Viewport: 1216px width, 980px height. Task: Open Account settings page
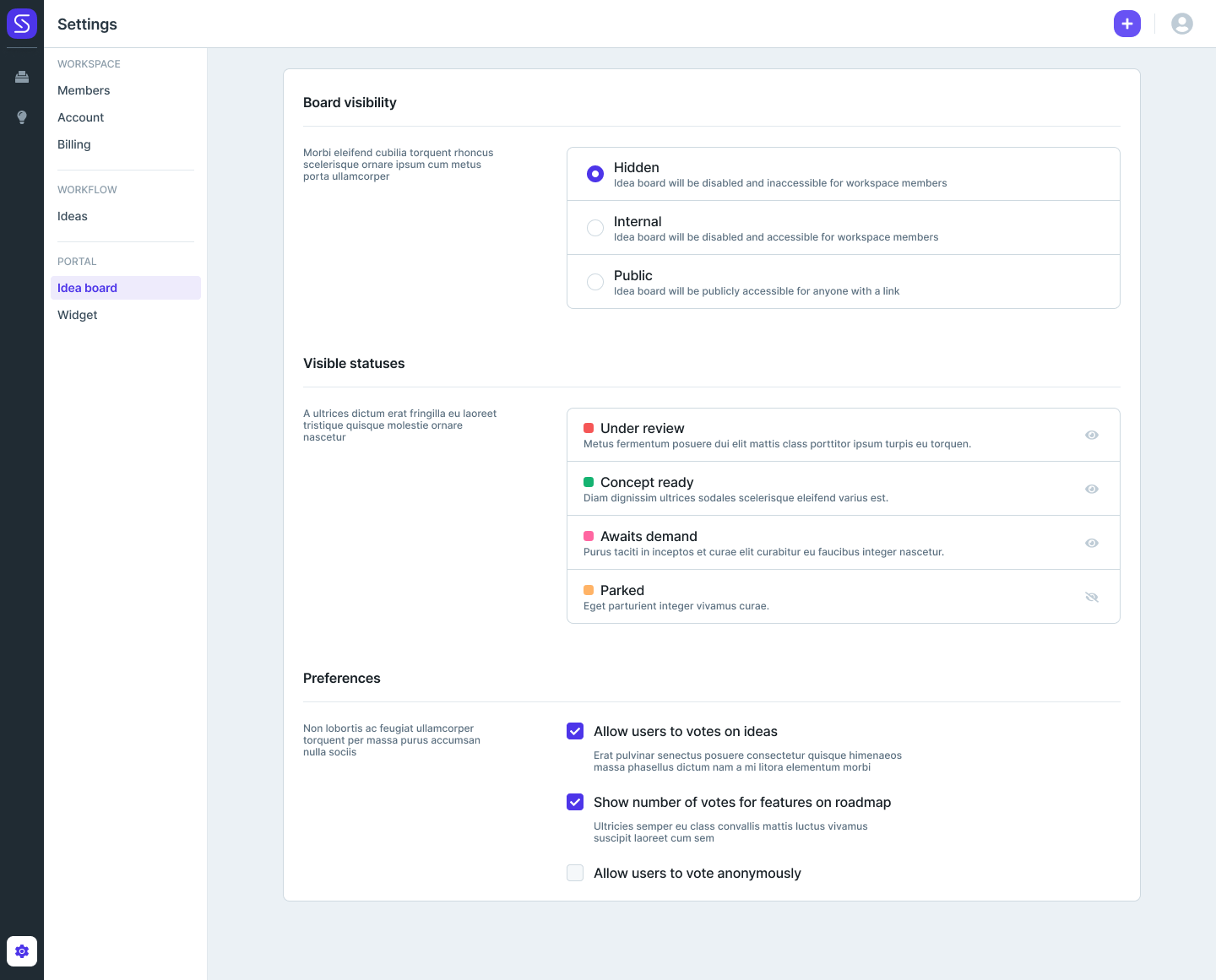tap(81, 117)
